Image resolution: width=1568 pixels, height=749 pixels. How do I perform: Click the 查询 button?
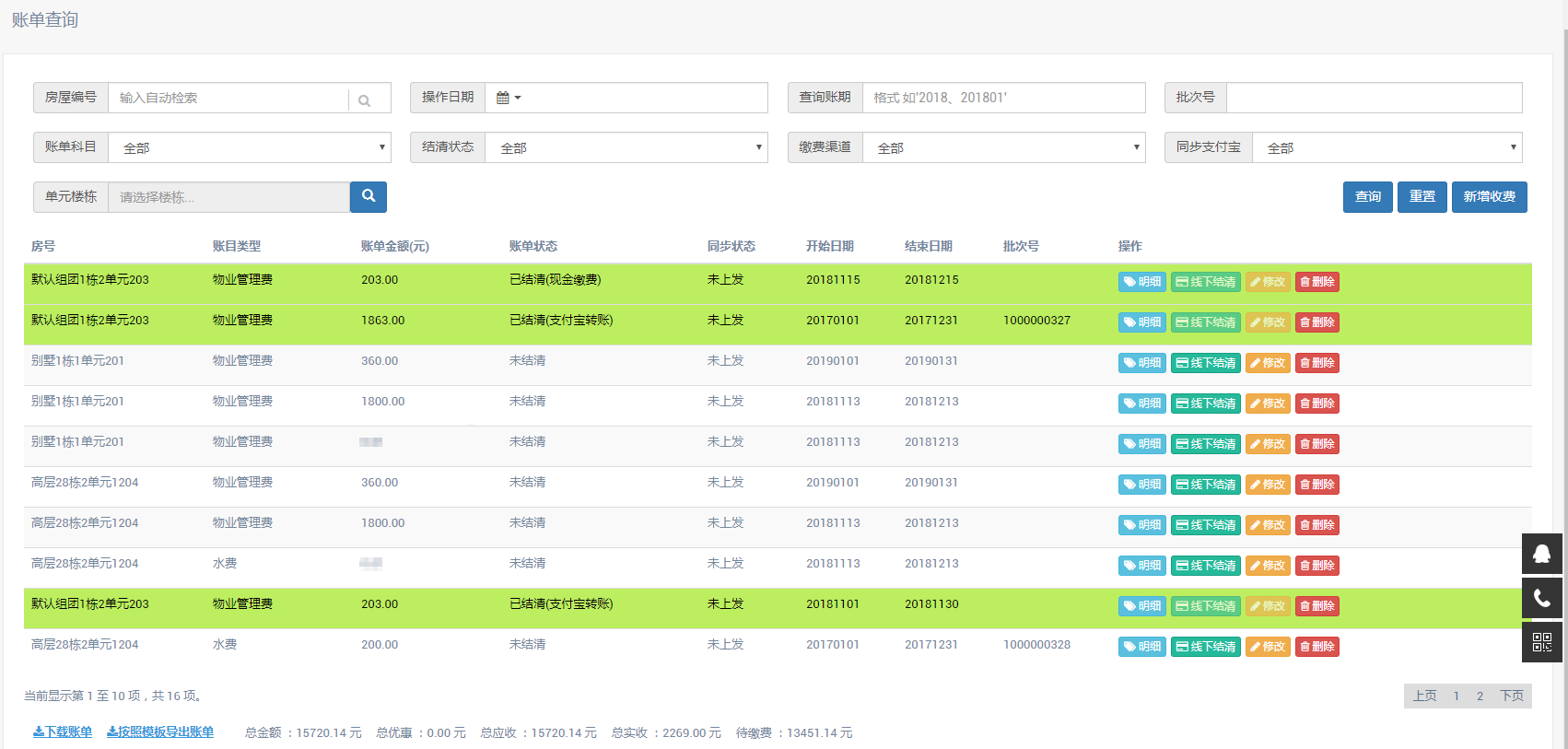(x=1368, y=197)
